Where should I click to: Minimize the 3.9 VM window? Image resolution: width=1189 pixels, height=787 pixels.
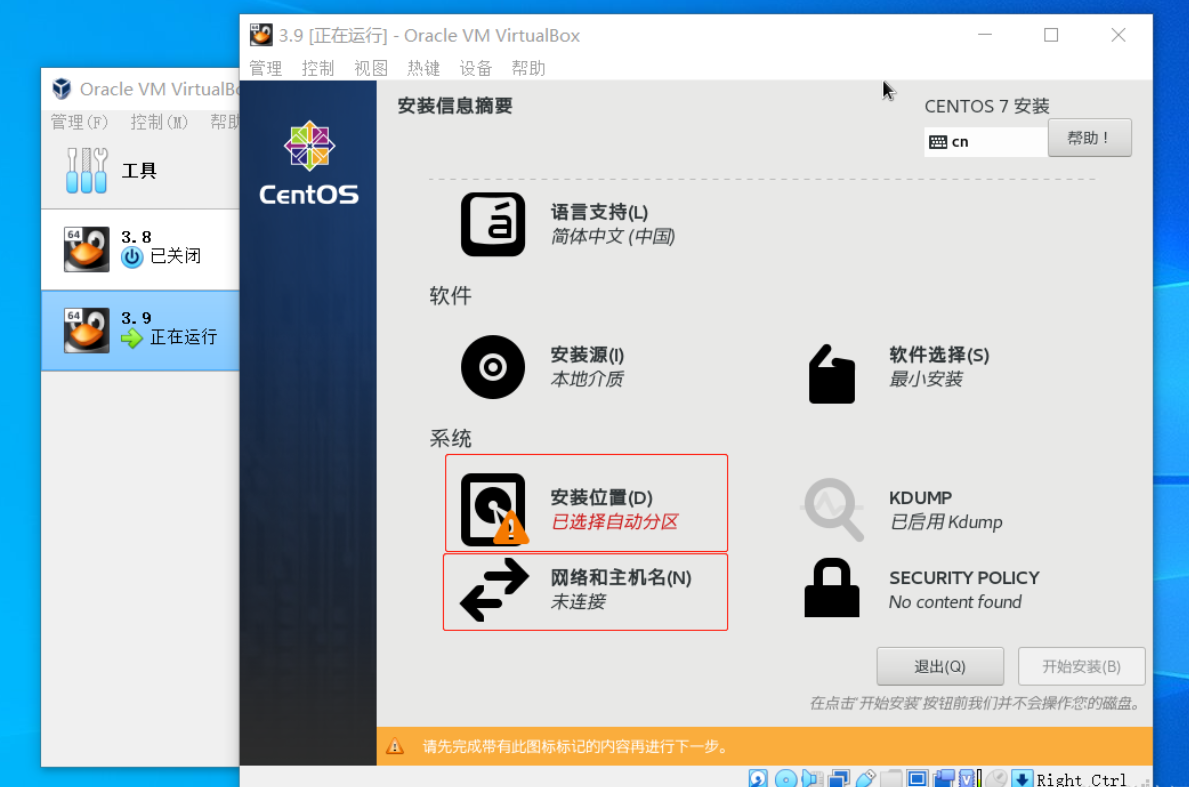click(x=984, y=35)
